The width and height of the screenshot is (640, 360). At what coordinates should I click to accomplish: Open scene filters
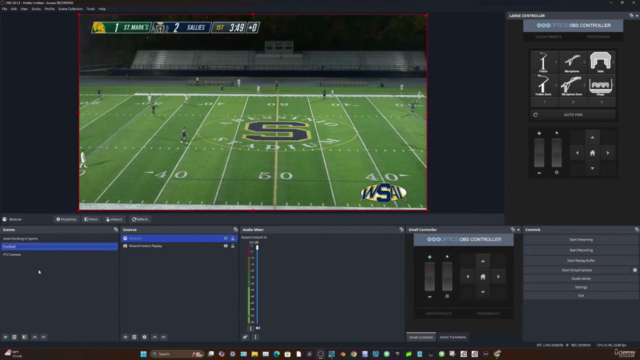click(x=24, y=337)
